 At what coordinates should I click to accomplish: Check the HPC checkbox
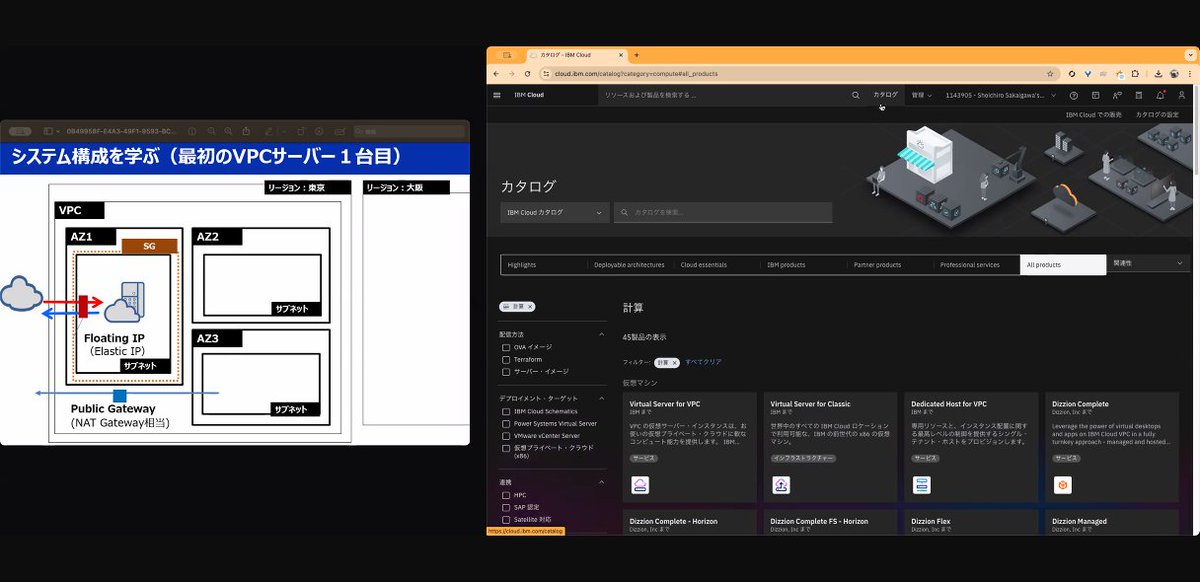click(506, 495)
